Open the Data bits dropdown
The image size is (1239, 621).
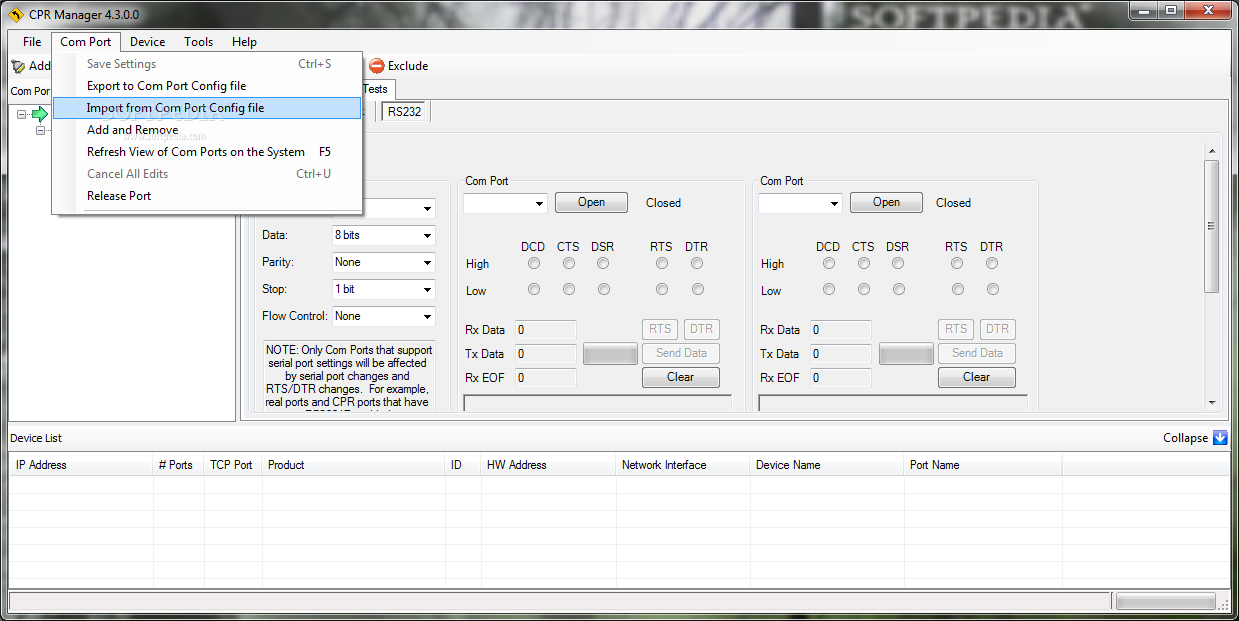pos(427,236)
